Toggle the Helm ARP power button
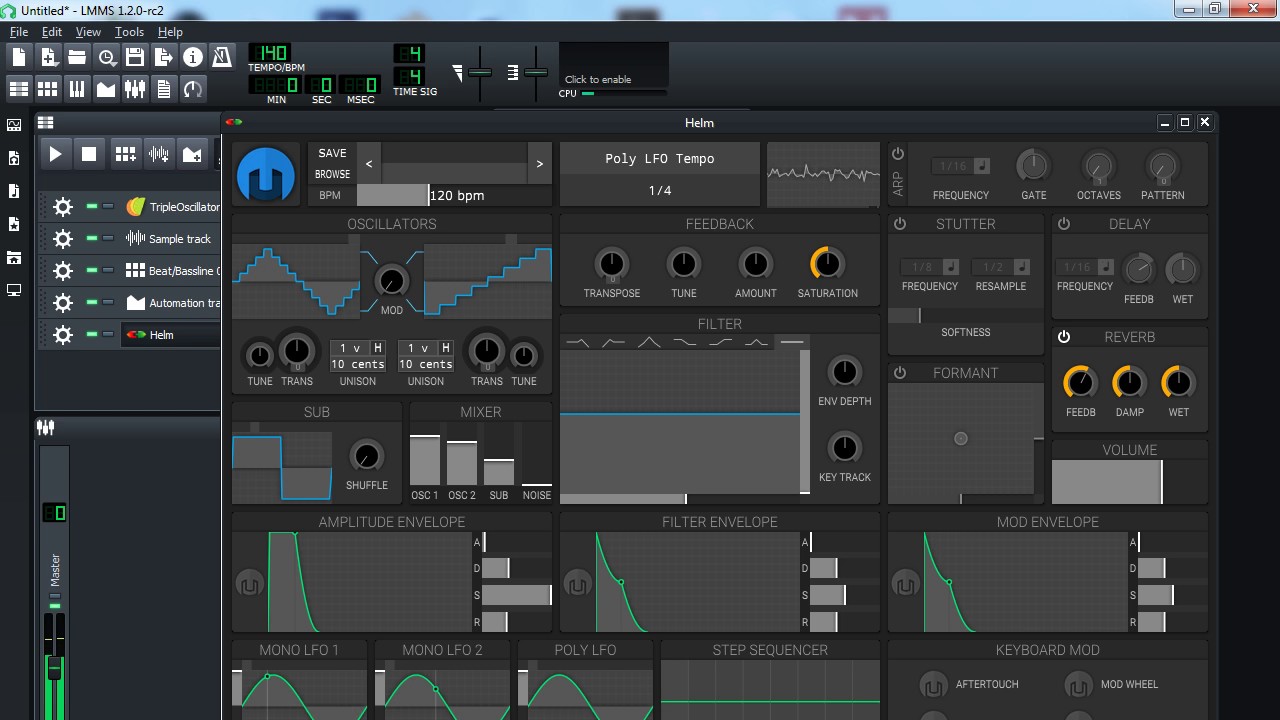Viewport: 1280px width, 720px height. (898, 154)
